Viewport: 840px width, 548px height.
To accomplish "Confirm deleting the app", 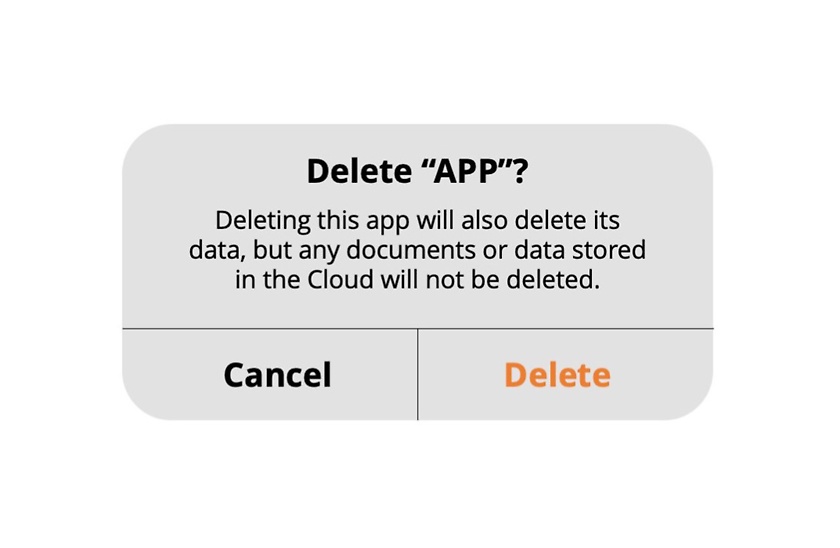I will click(566, 374).
